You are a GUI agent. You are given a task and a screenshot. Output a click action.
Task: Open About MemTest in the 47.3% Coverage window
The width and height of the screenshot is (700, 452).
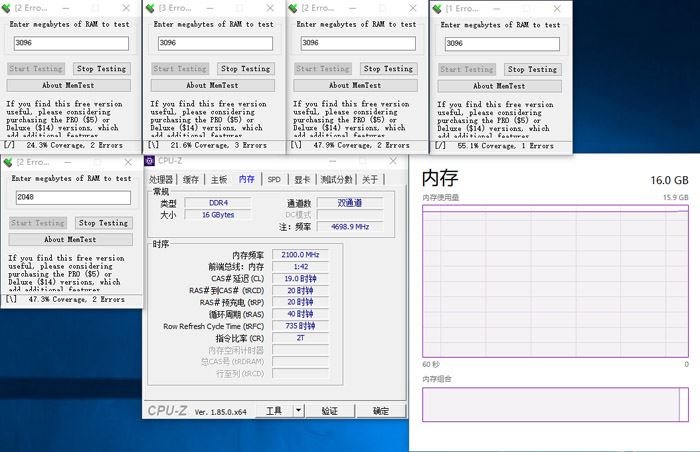click(70, 239)
